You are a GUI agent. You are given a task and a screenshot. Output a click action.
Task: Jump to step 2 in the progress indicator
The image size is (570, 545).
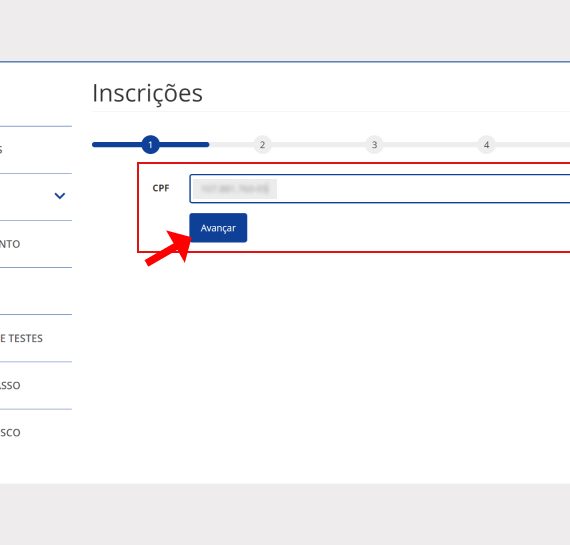(262, 145)
